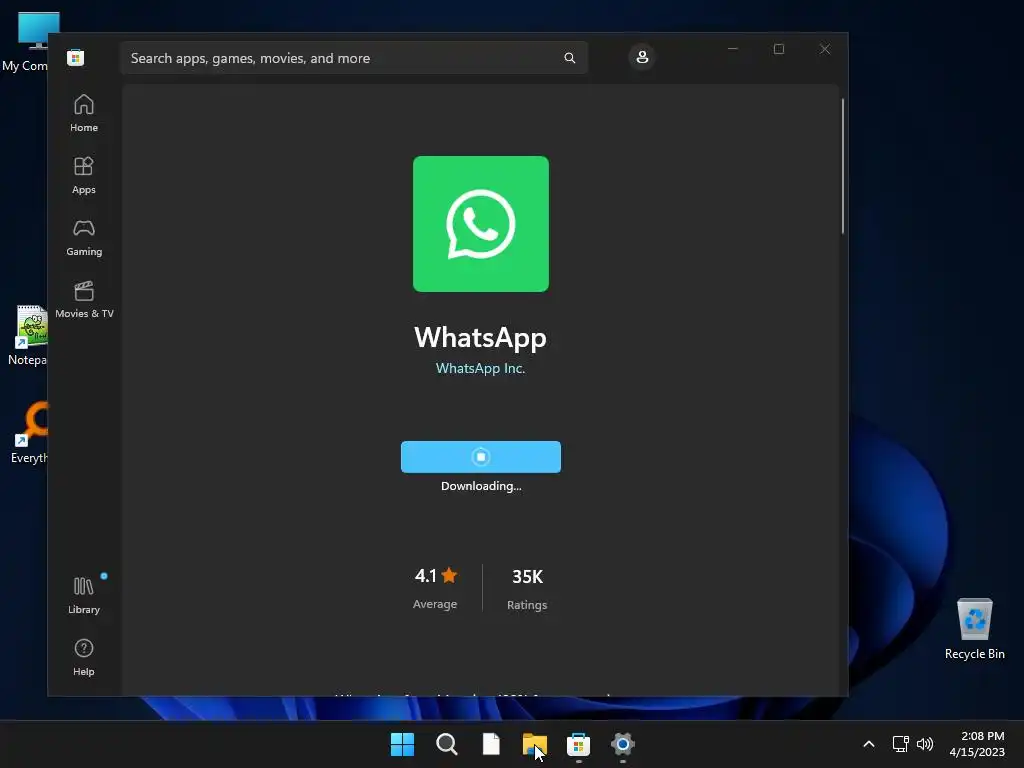
Task: Expand the hidden system tray icons chevron
Action: coord(869,744)
